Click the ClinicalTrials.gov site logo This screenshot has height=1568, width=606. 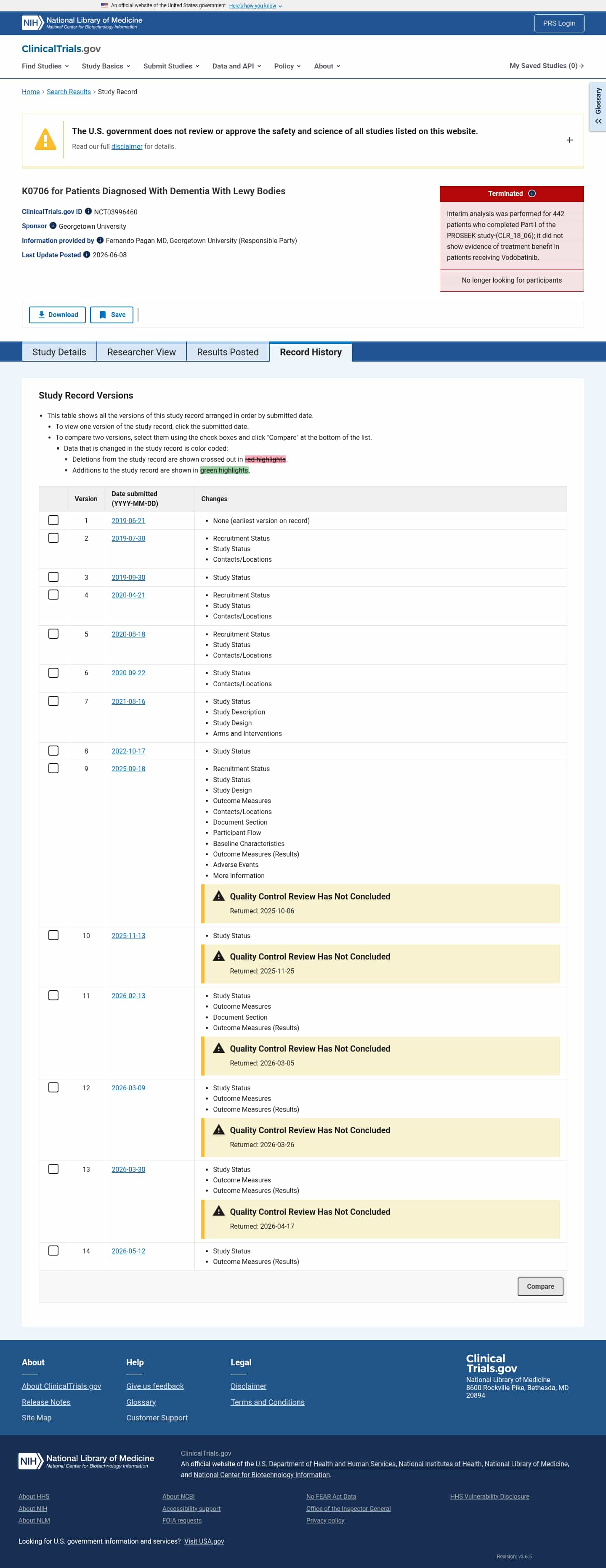(x=61, y=49)
